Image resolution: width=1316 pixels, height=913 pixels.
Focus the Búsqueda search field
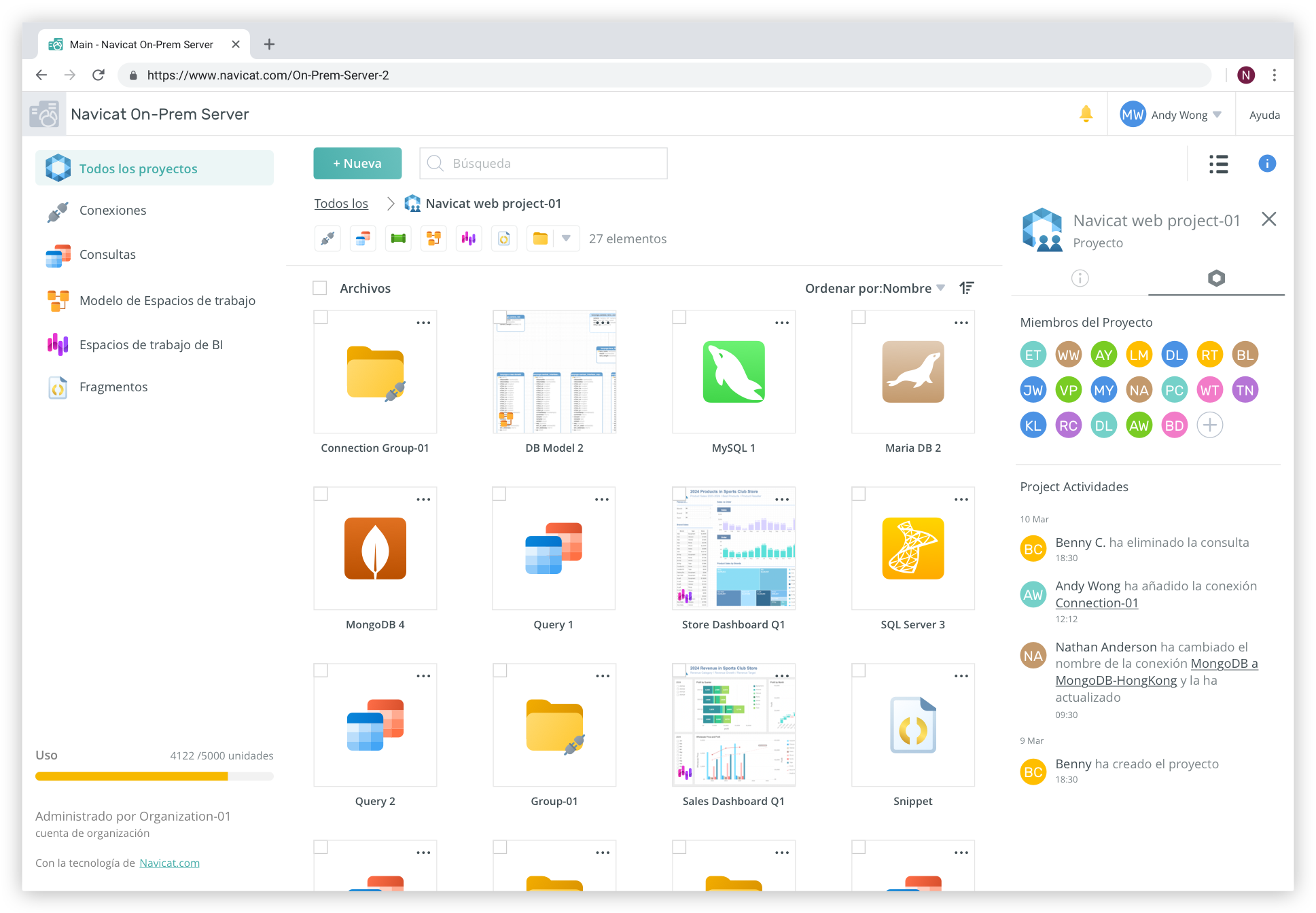[x=543, y=163]
